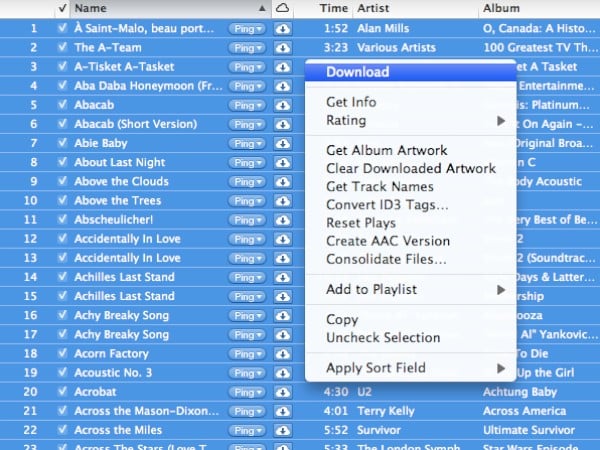Viewport: 600px width, 450px height.
Task: Click cloud download icon for Acoustic No. 3
Action: 283,373
